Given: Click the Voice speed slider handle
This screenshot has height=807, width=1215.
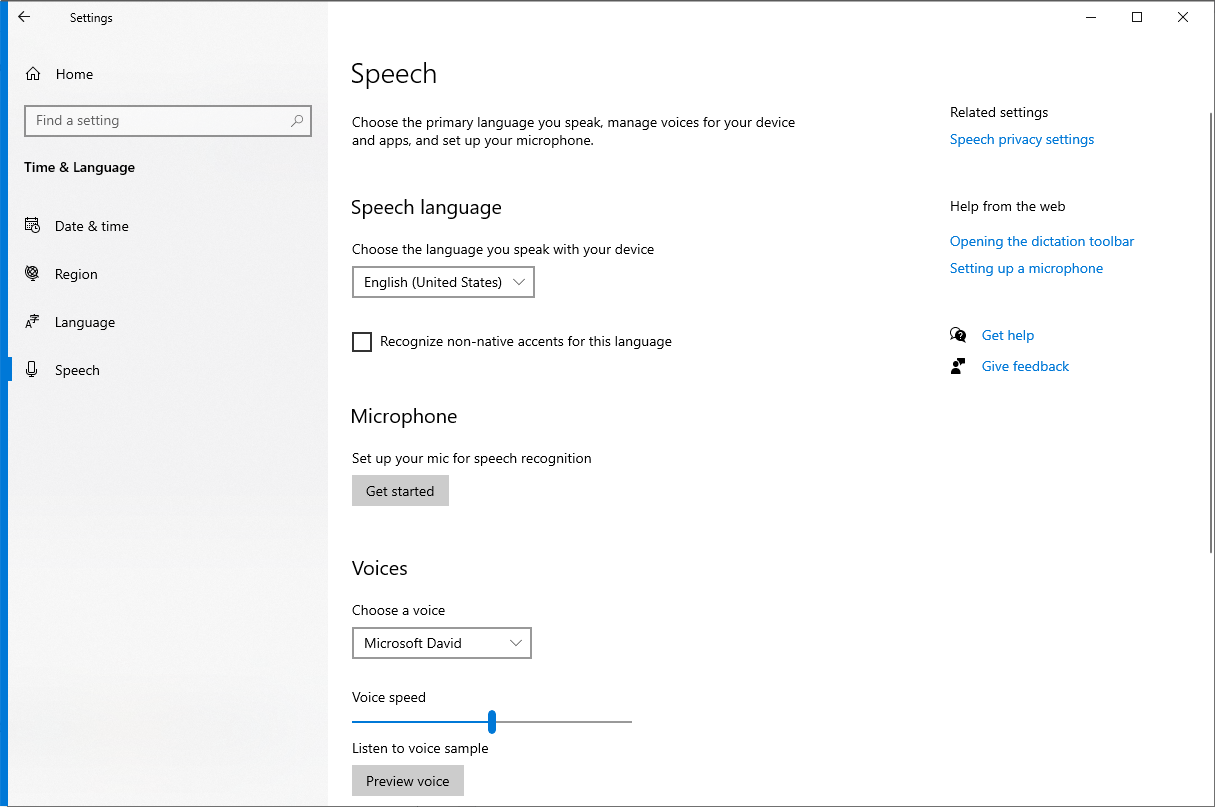Looking at the screenshot, I should tap(492, 721).
